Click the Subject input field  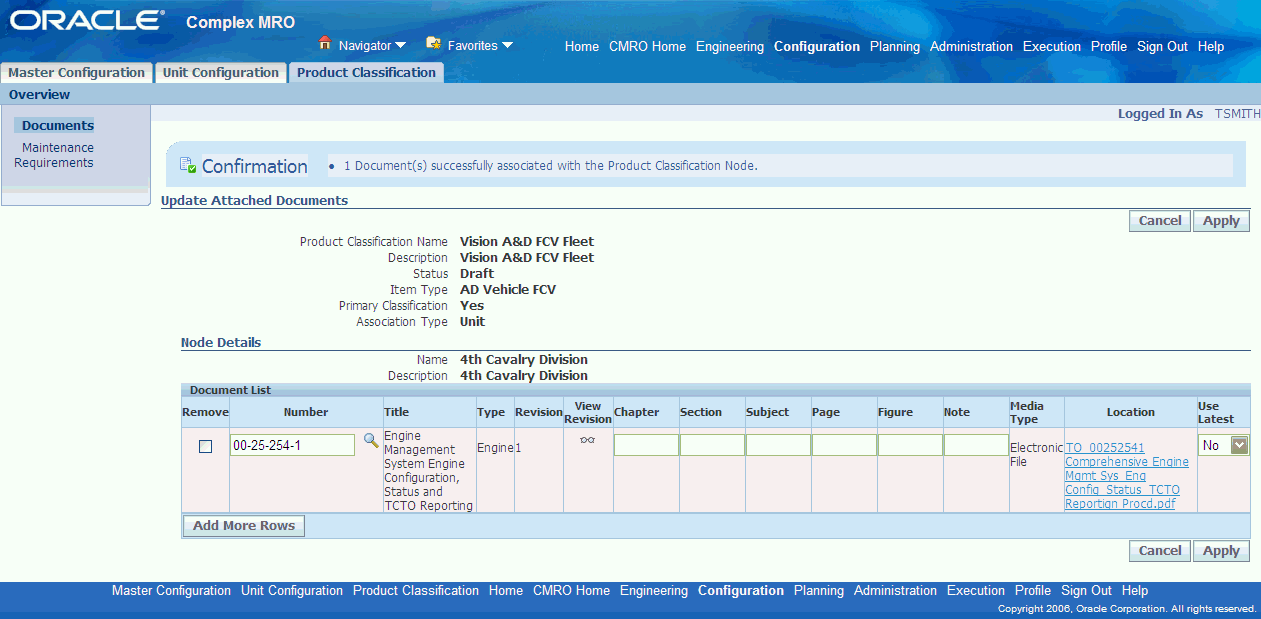point(778,445)
